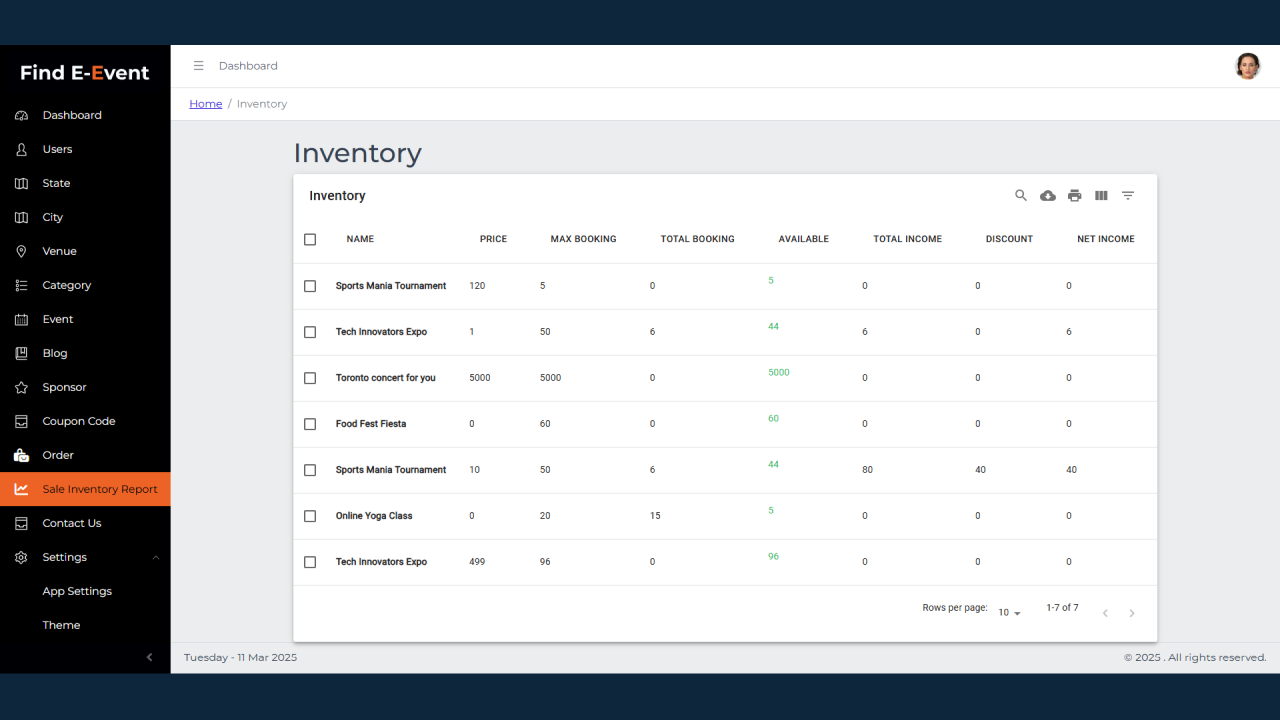Viewport: 1280px width, 720px height.
Task: Open the filter icon on the Inventory table
Action: 1128,195
